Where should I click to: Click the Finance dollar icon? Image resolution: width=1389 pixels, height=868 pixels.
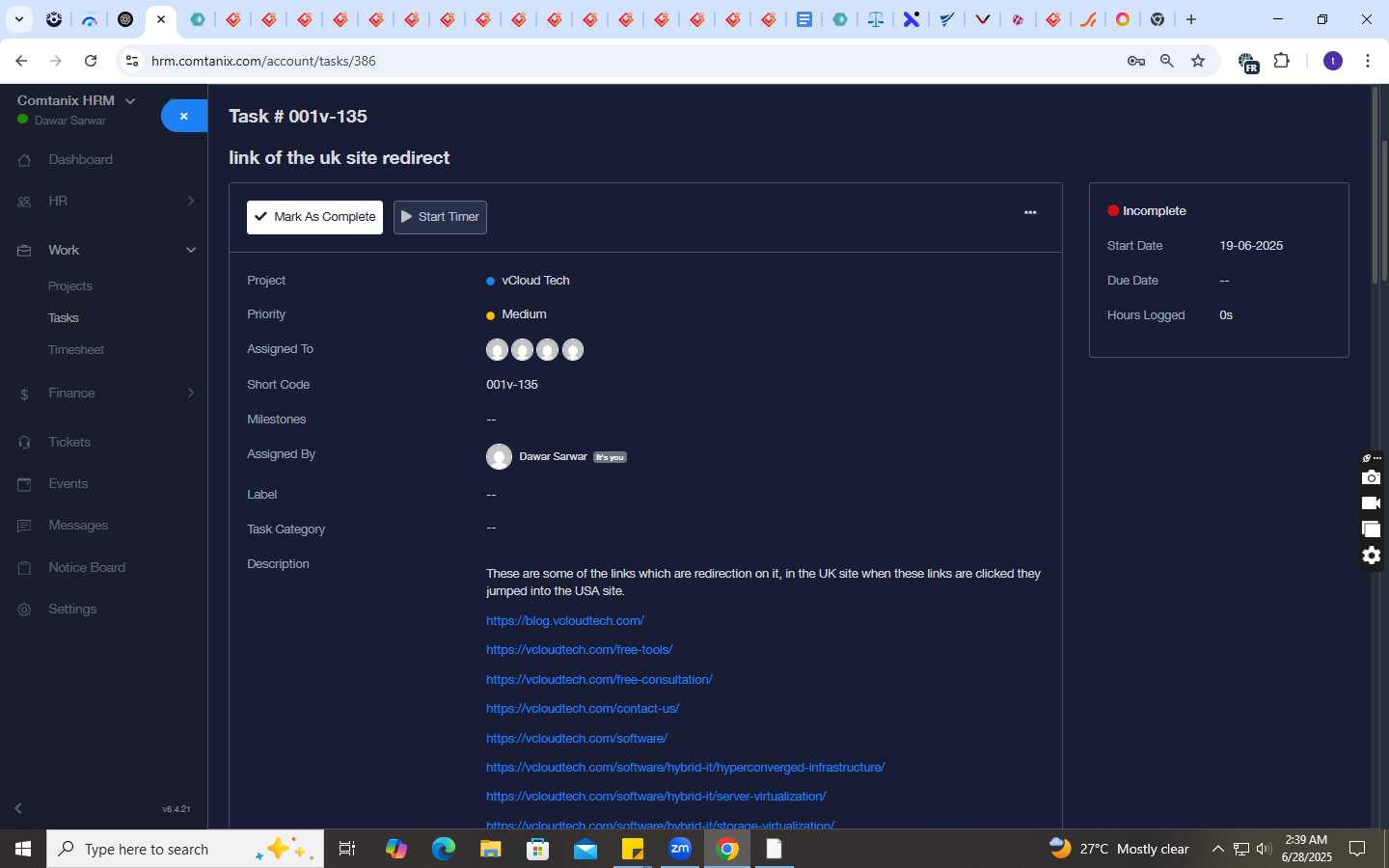pos(24,393)
